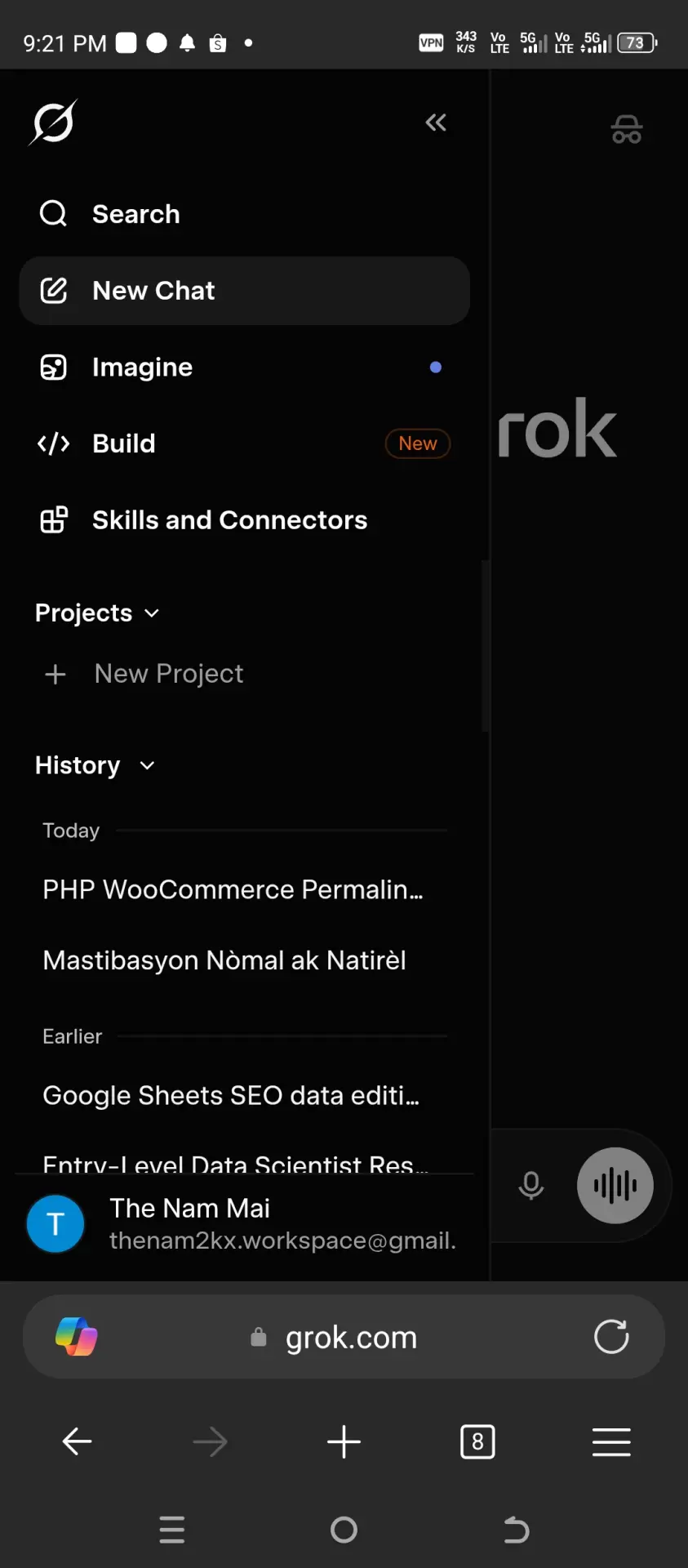Open the Imagine section

(x=244, y=367)
